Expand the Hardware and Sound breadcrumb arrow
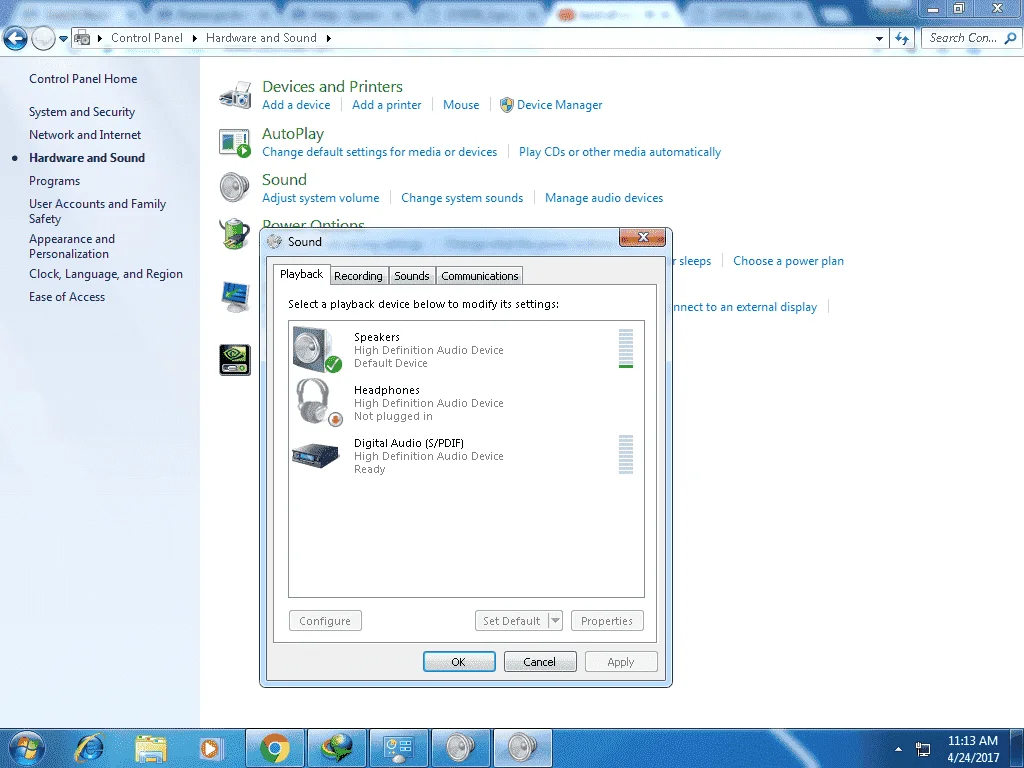Viewport: 1024px width, 768px height. coord(328,39)
